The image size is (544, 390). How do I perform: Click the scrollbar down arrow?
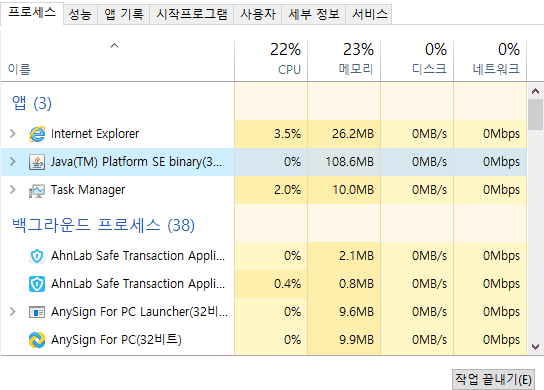pyautogui.click(x=535, y=347)
